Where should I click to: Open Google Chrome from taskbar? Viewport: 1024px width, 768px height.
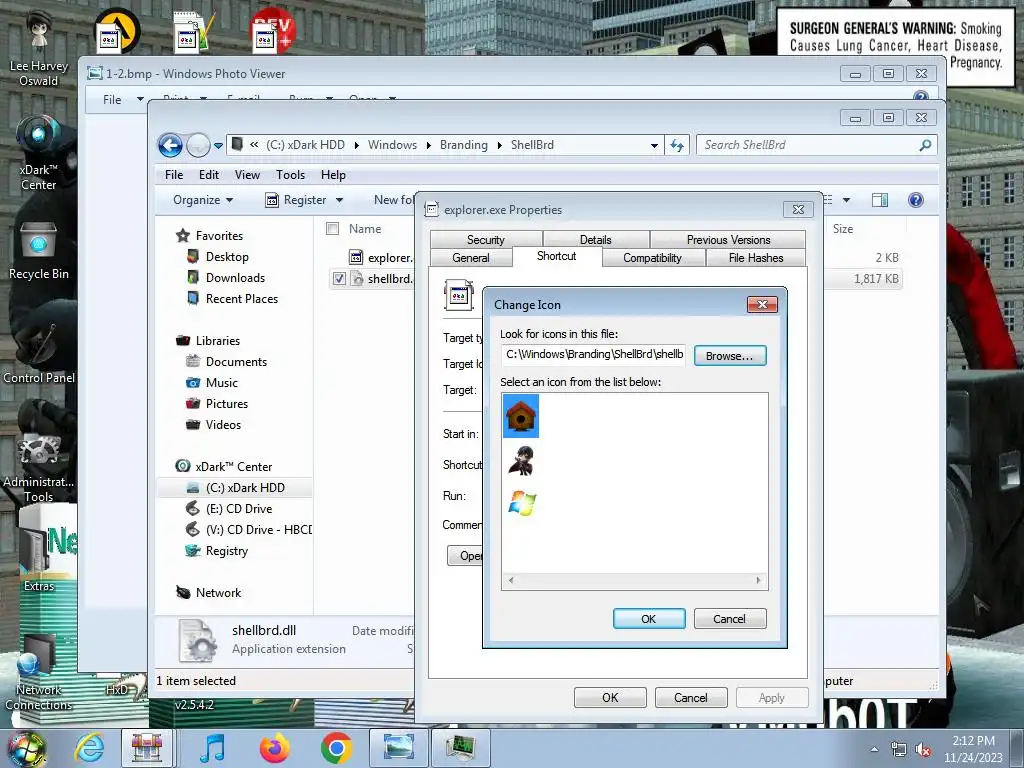pos(336,748)
